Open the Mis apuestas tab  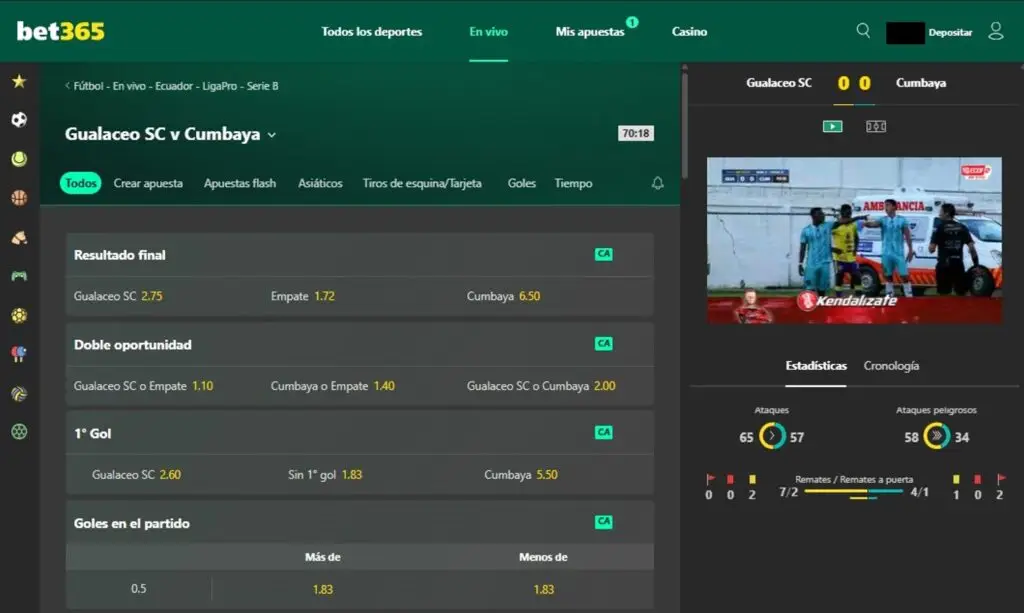[x=590, y=32]
